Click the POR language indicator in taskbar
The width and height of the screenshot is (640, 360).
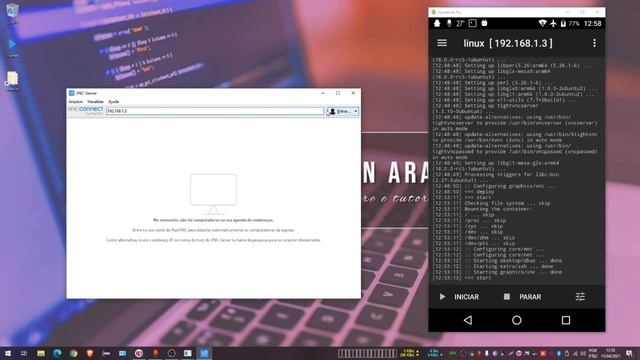click(593, 353)
